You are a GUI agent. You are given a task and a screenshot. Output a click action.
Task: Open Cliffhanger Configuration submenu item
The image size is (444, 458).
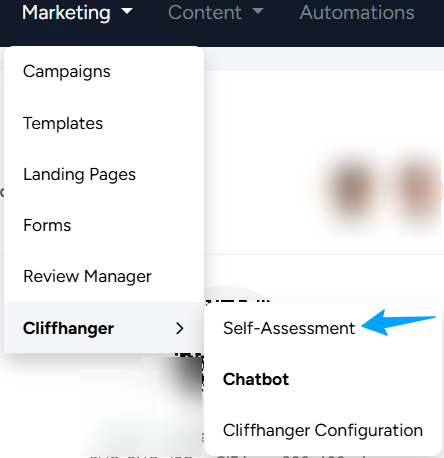tap(323, 430)
